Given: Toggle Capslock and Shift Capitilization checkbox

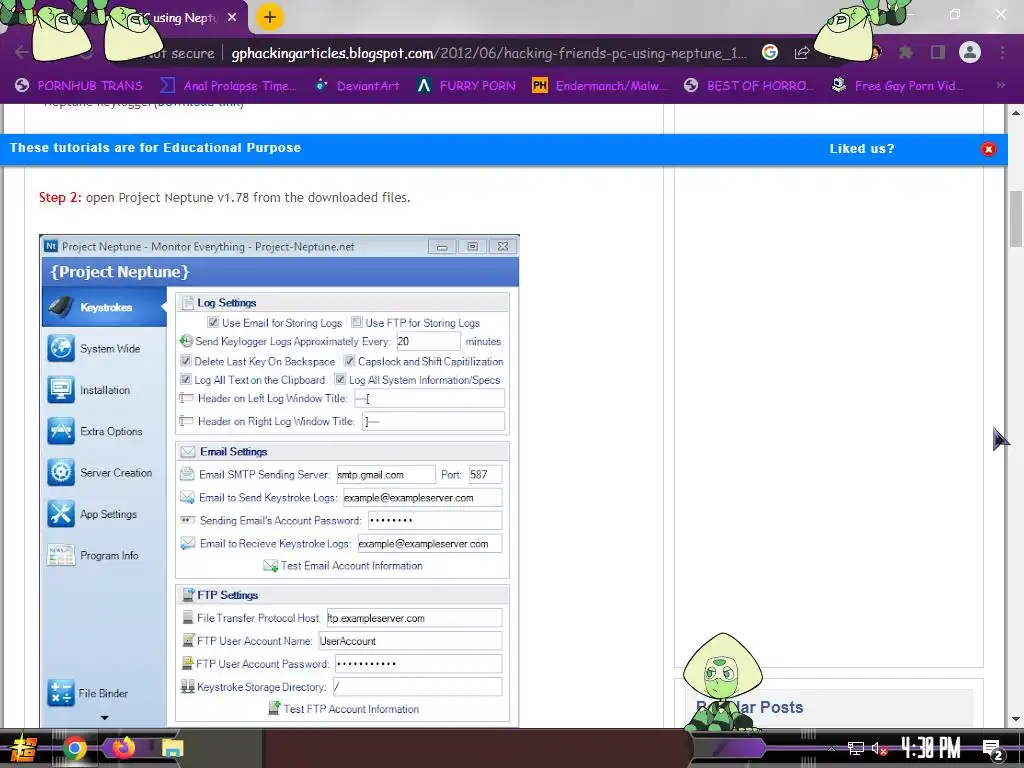Looking at the screenshot, I should pyautogui.click(x=349, y=360).
